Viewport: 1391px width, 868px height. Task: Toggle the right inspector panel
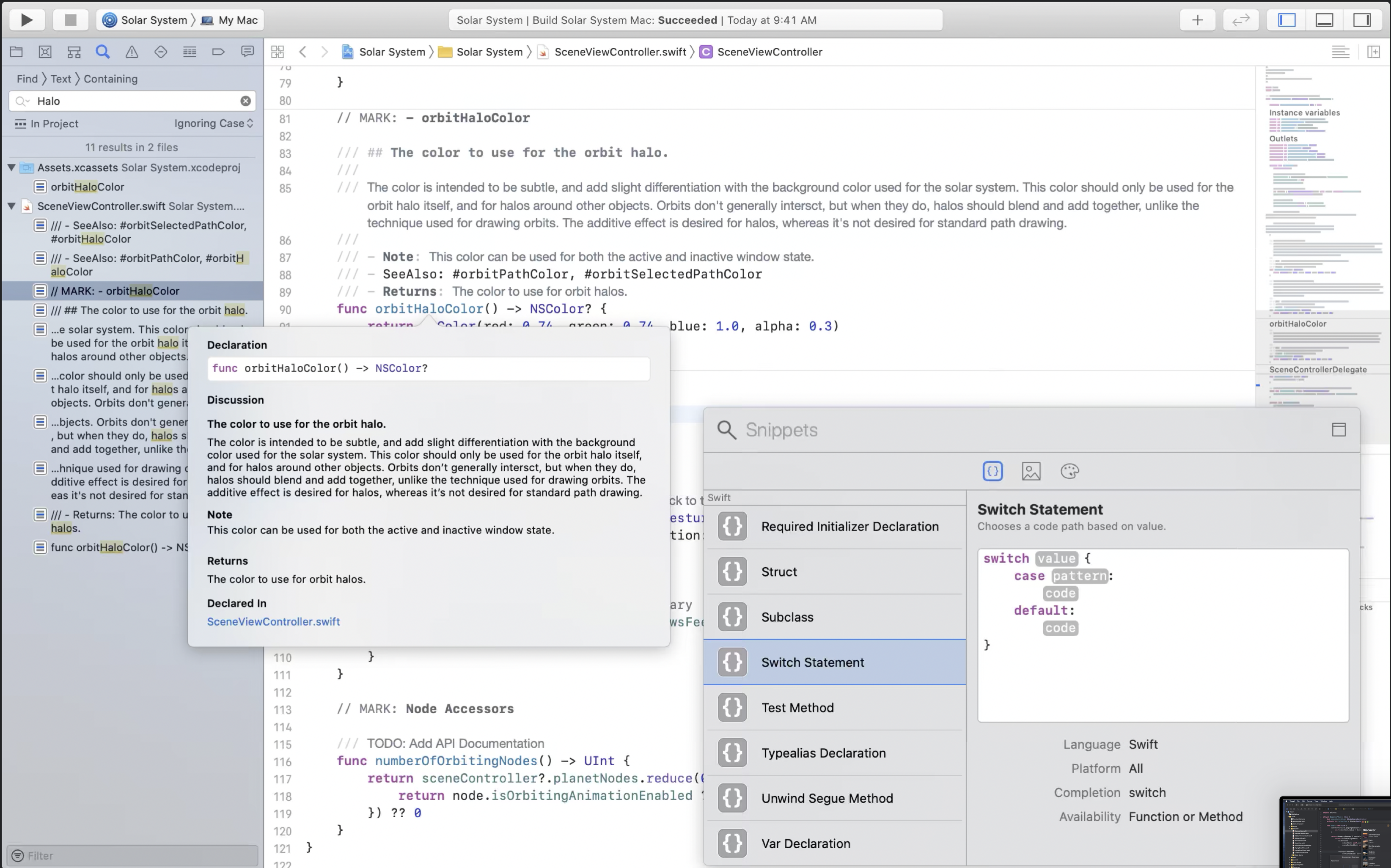(1362, 20)
